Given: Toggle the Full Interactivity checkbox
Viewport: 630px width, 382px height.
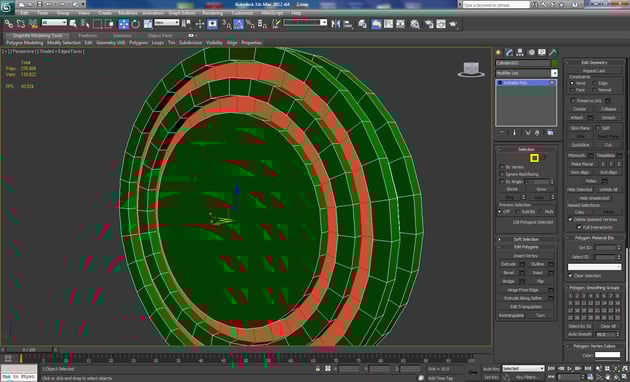Looking at the screenshot, I should point(579,227).
